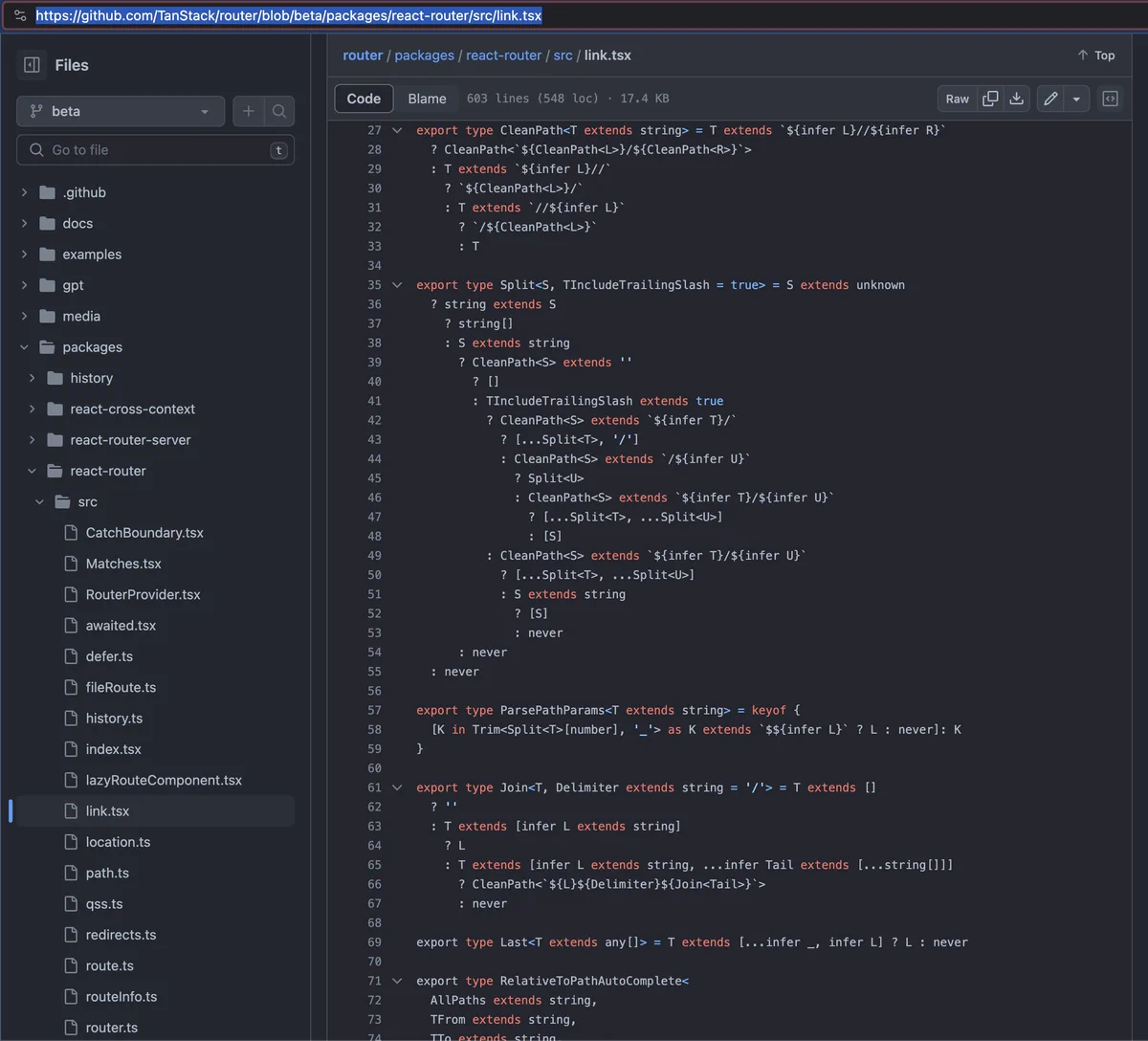Open the symbols panel icon

[x=1110, y=99]
